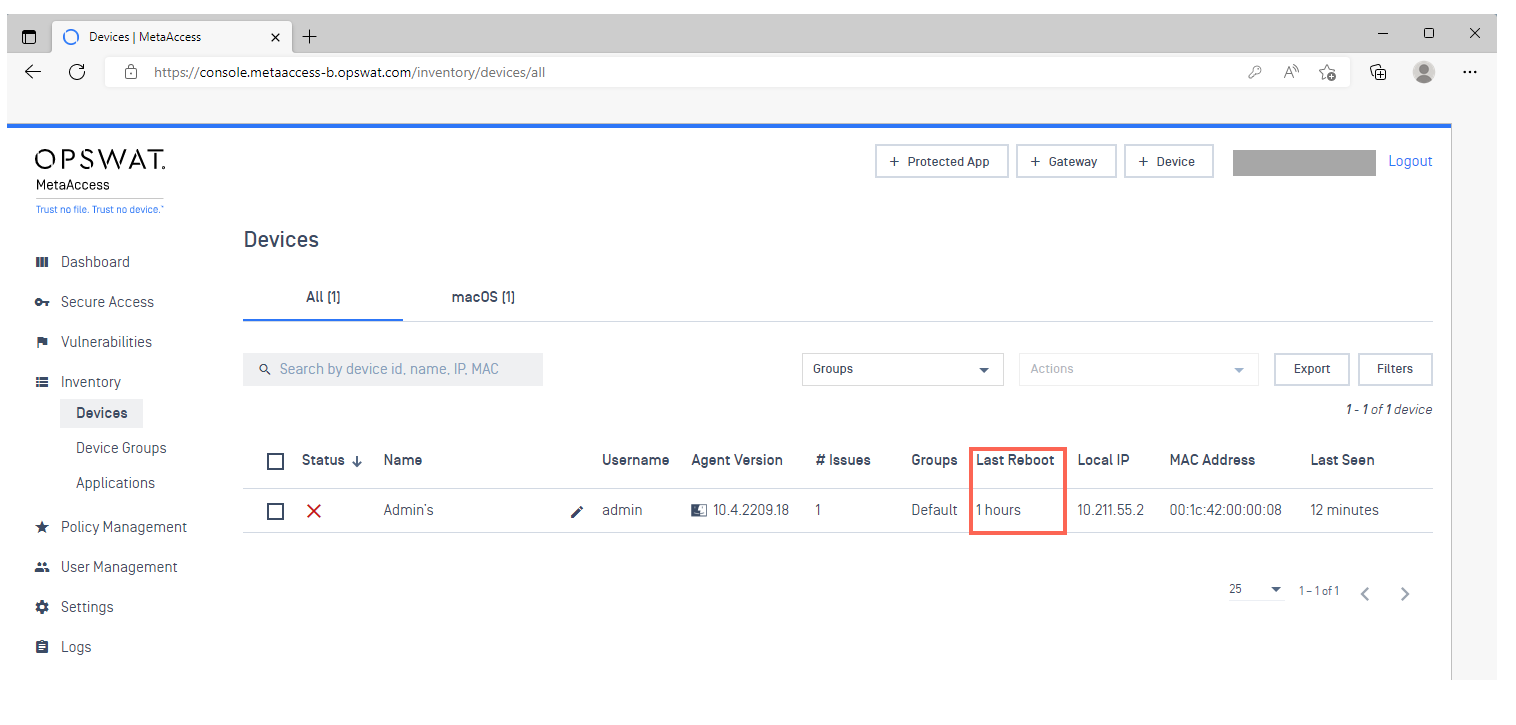Open Device Groups in sidebar

(x=121, y=448)
